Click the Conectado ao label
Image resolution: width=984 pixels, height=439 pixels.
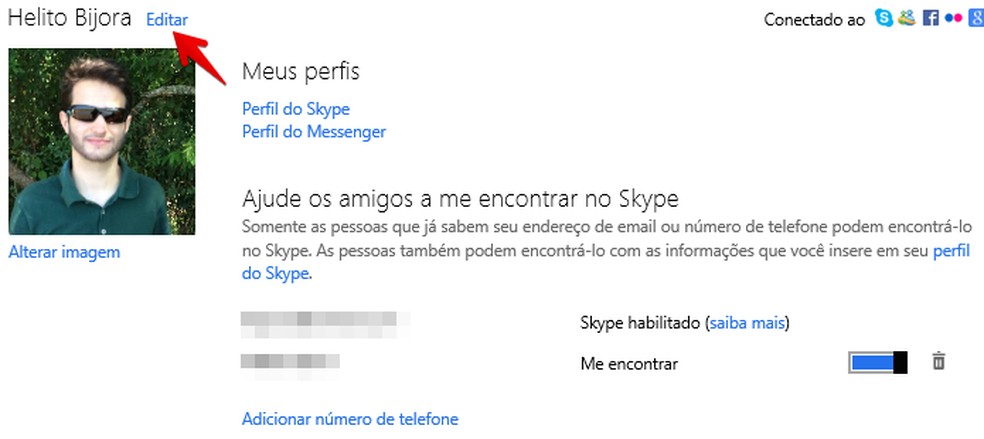(814, 19)
